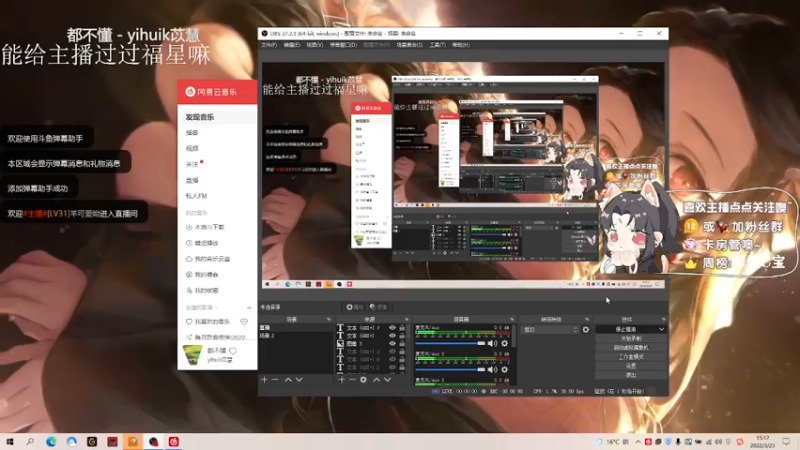
Task: Click heart-mode icon beside 我喜欢的音乐
Action: 244,322
